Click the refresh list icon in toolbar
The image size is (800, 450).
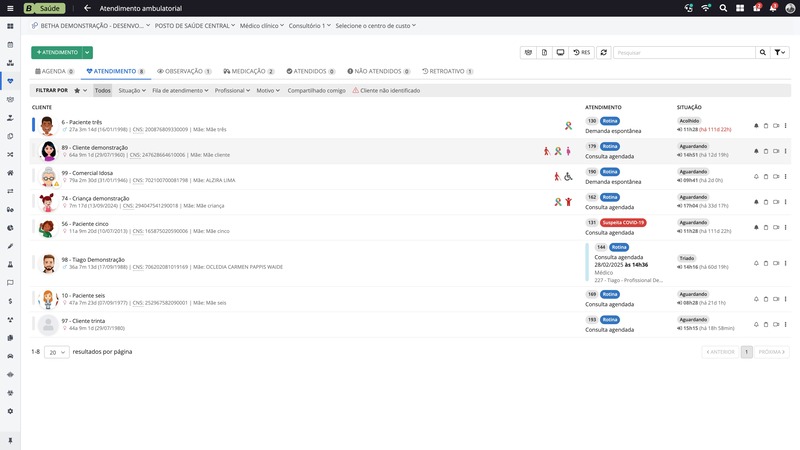(603, 52)
